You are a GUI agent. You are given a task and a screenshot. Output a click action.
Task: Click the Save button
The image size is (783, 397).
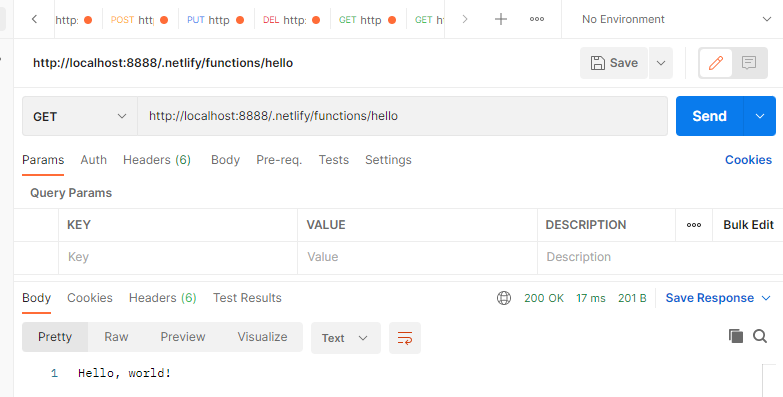(x=614, y=63)
